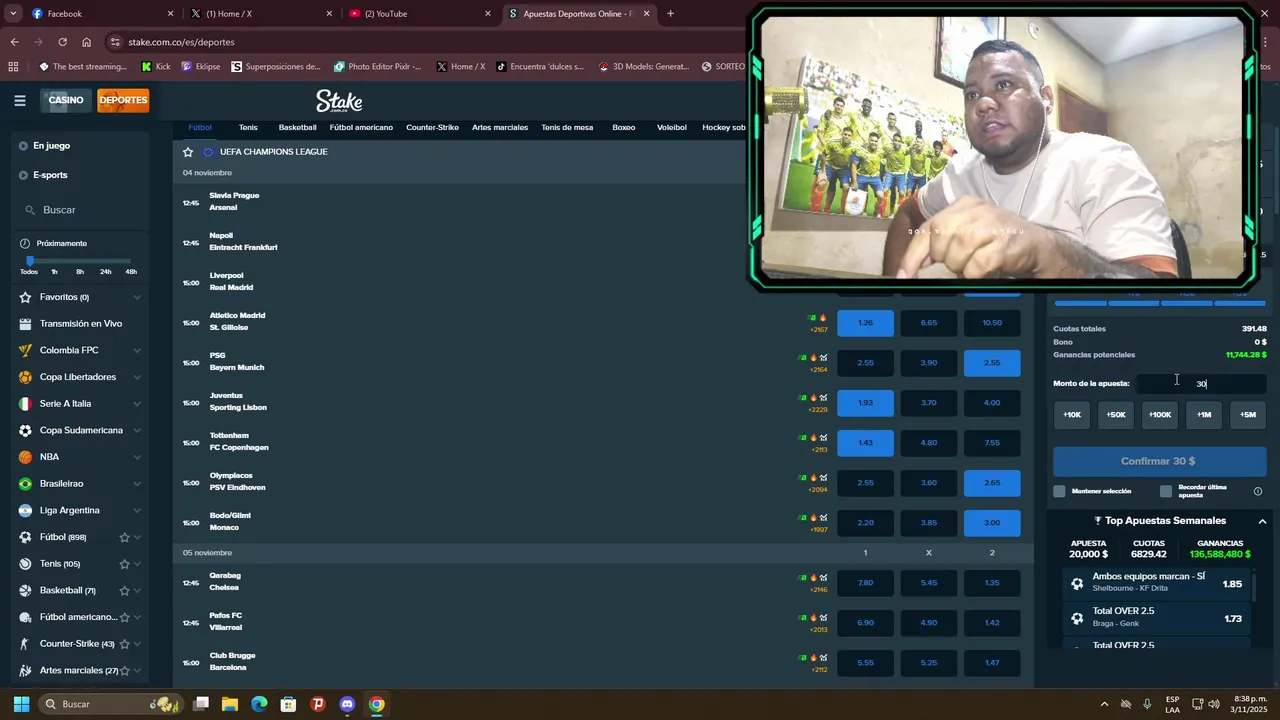Viewport: 1280px width, 720px height.
Task: Click the NBA basketball icon
Action: (x=25, y=457)
